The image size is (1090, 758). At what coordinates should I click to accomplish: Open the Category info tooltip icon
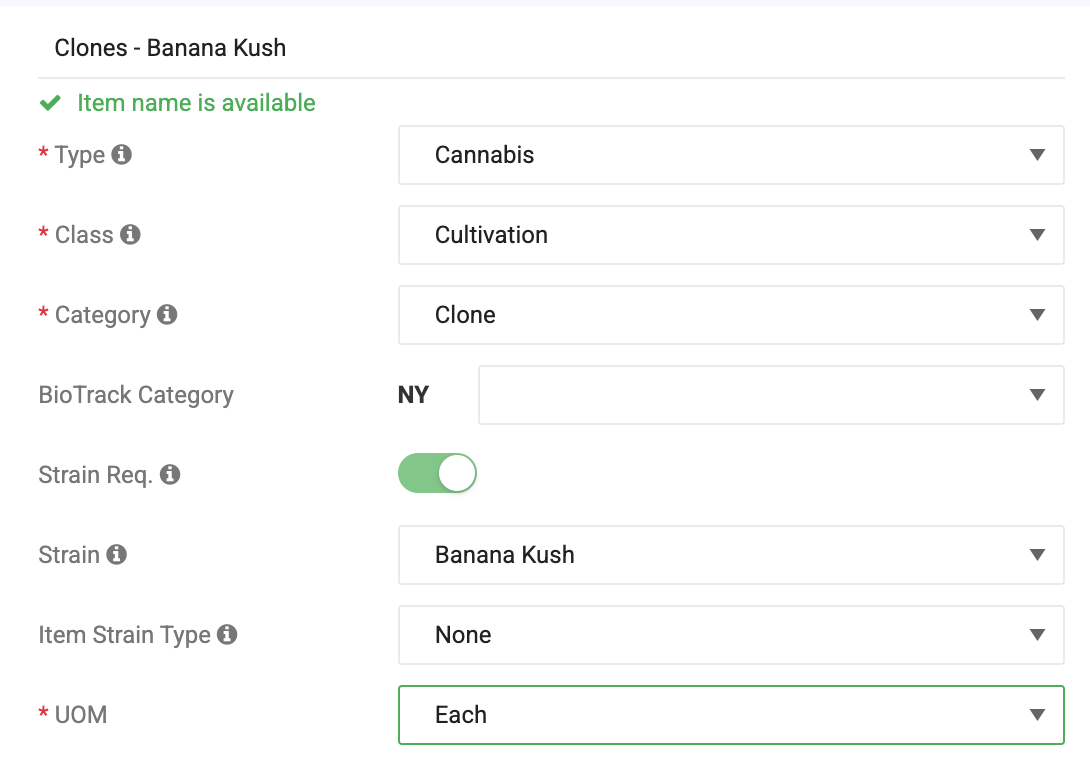pos(167,314)
